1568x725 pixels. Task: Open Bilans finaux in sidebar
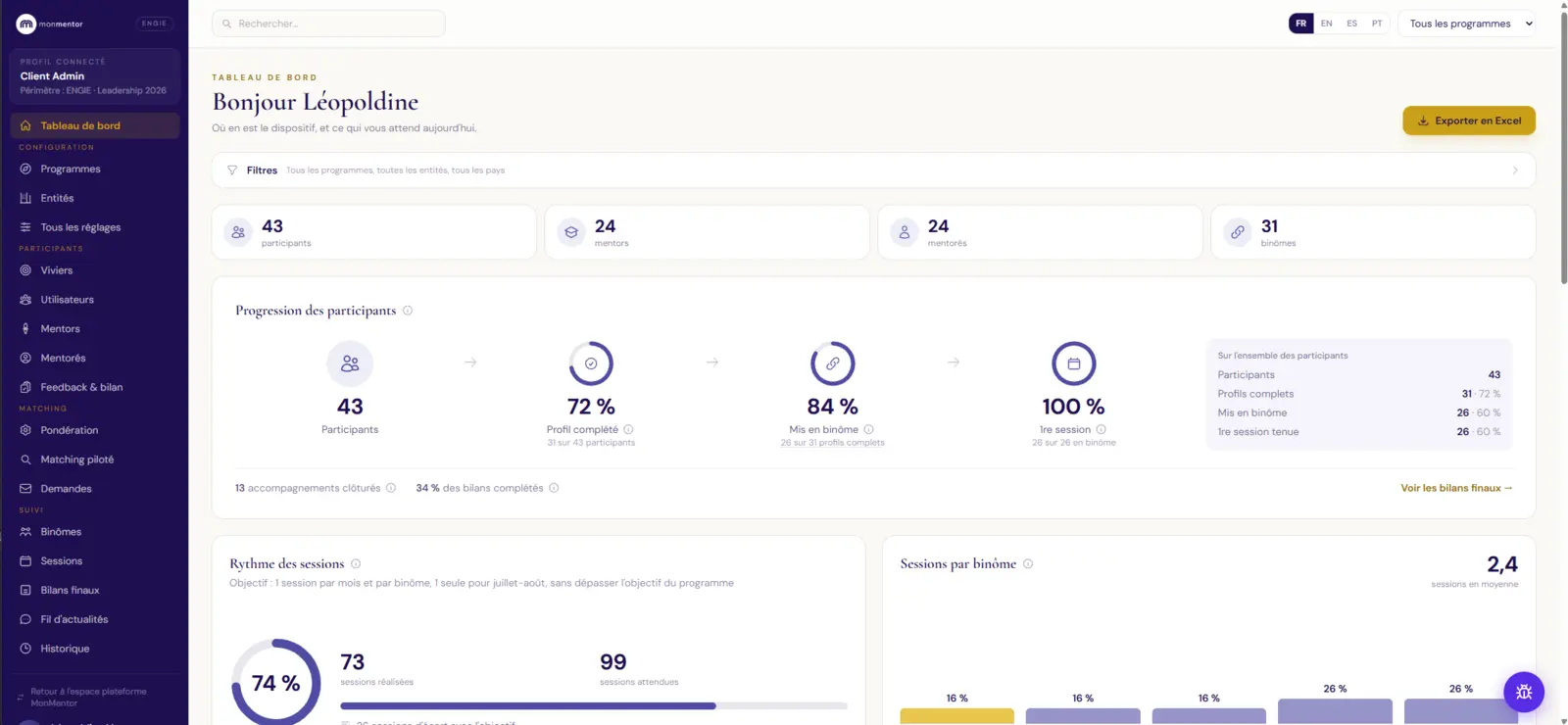point(95,590)
